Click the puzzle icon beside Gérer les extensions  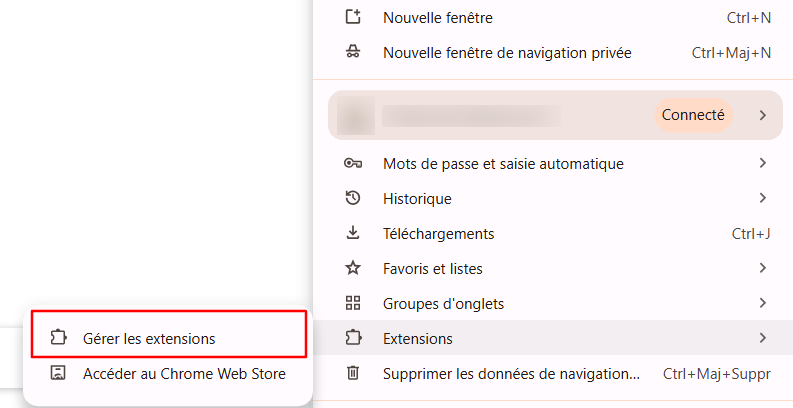click(x=58, y=338)
